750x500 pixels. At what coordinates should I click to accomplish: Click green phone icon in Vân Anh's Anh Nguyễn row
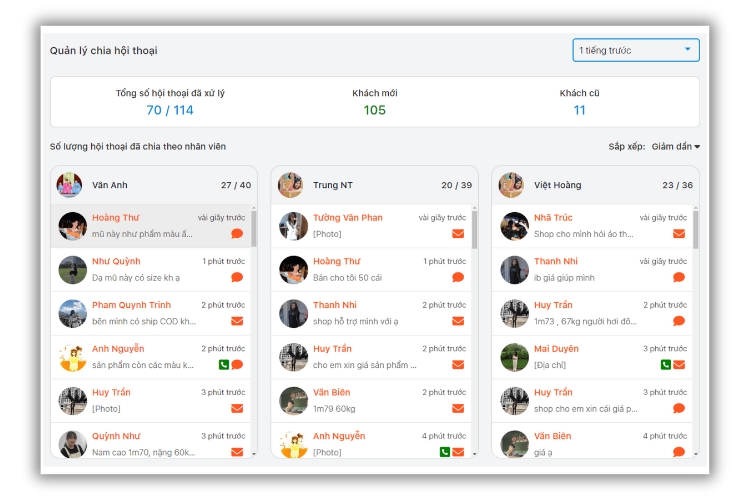coord(224,365)
